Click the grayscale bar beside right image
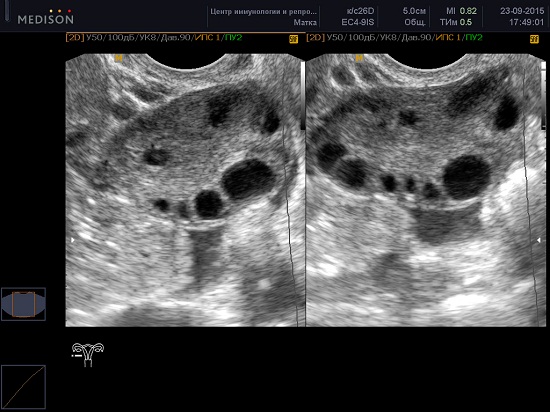This screenshot has width=550, height=412. pyautogui.click(x=543, y=95)
